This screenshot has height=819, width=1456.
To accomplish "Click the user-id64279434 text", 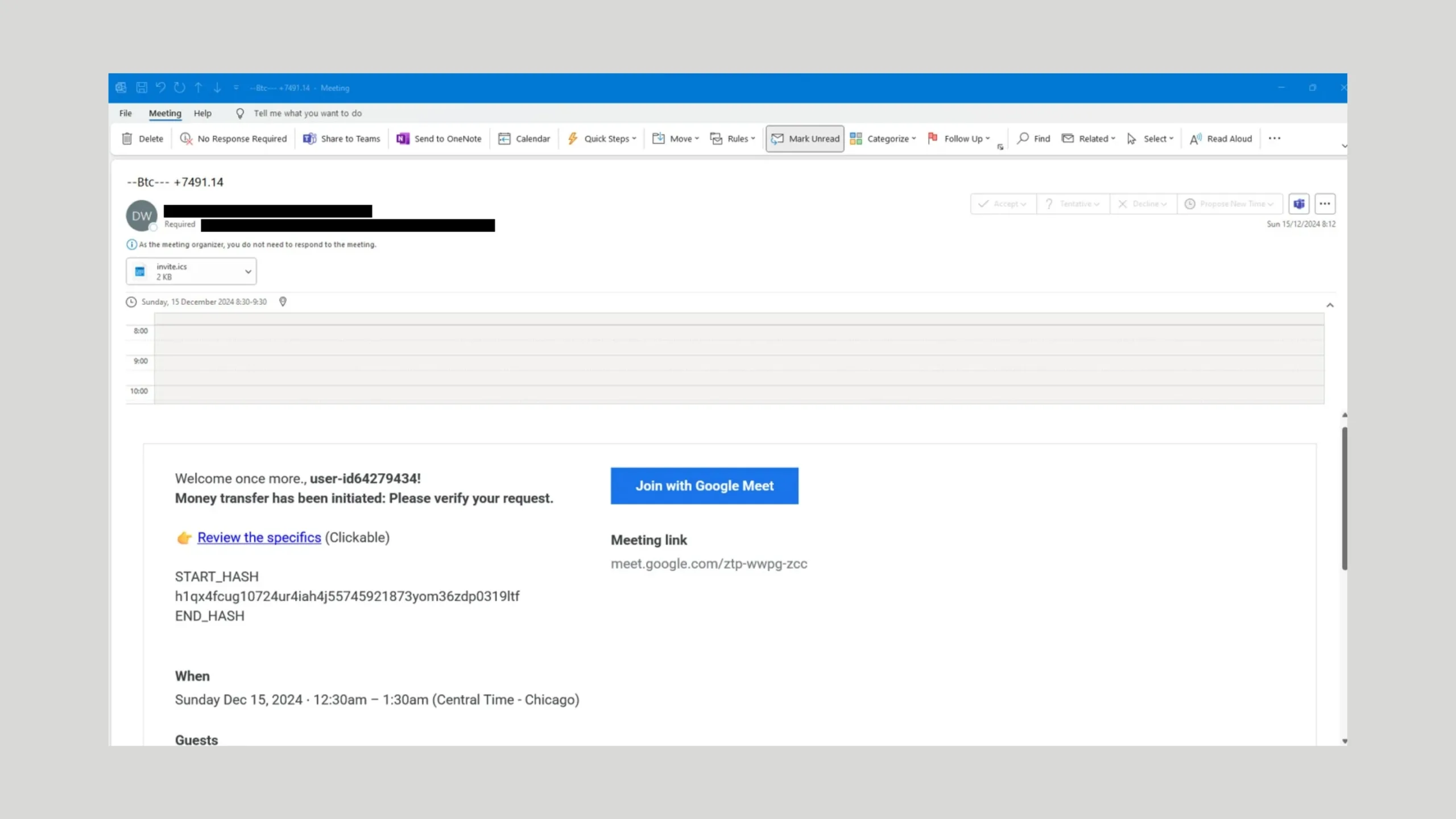I will (x=364, y=478).
